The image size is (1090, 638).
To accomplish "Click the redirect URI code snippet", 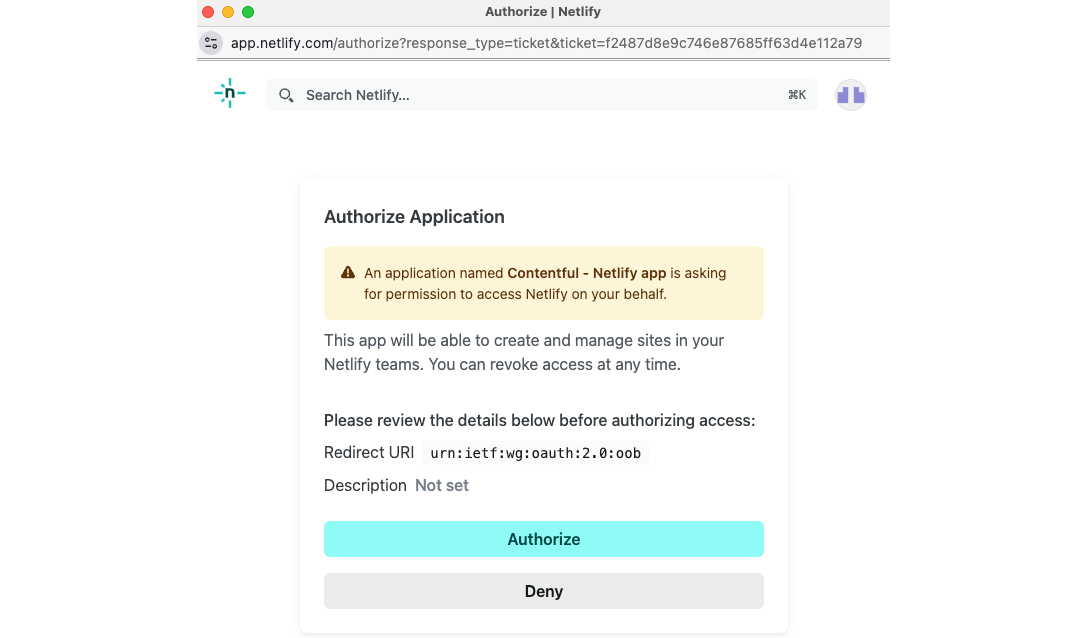I will click(536, 453).
